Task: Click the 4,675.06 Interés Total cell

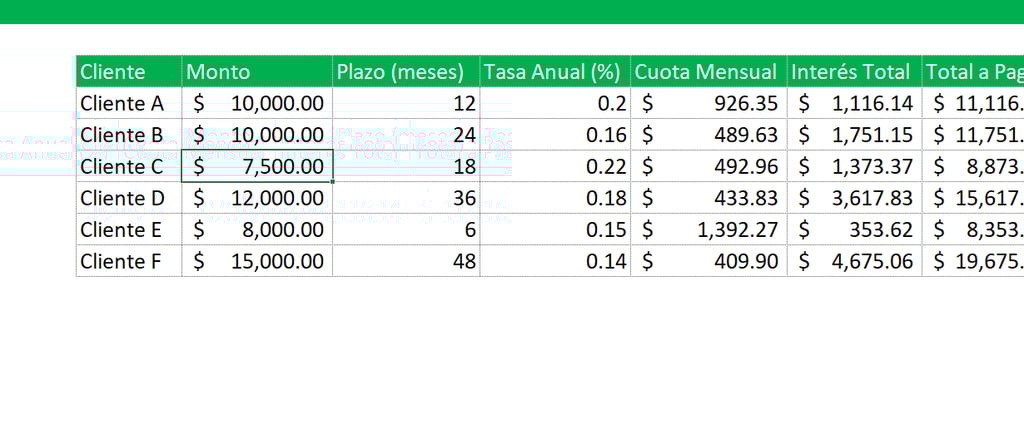Action: coord(854,261)
